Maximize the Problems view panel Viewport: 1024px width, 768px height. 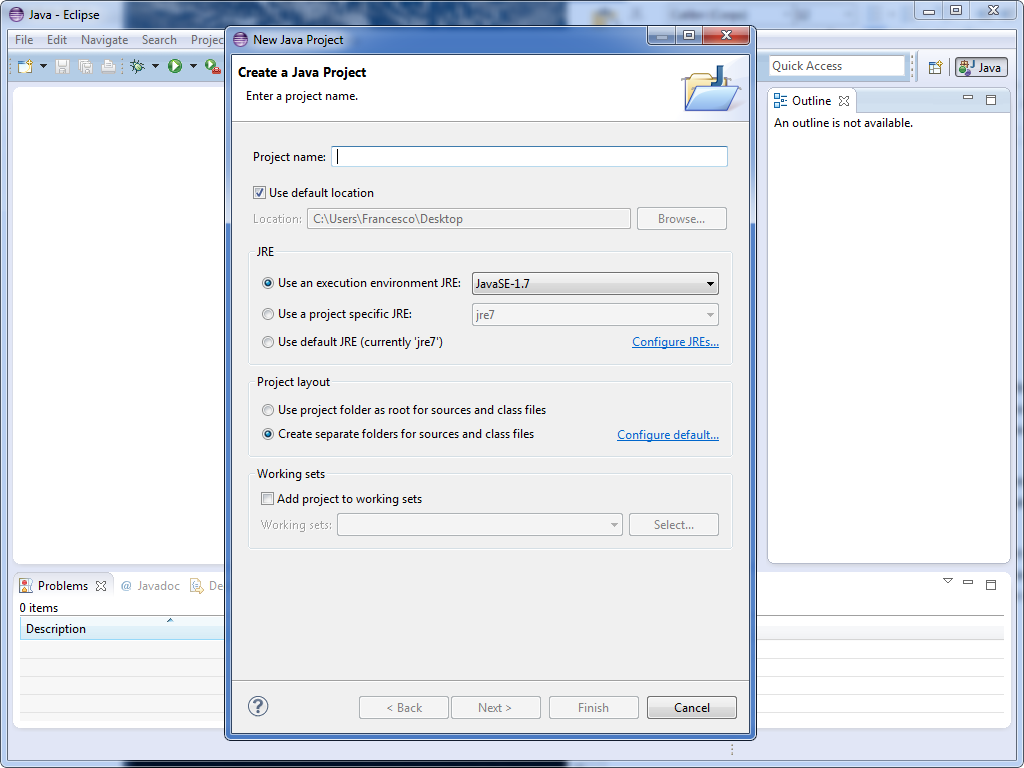991,584
